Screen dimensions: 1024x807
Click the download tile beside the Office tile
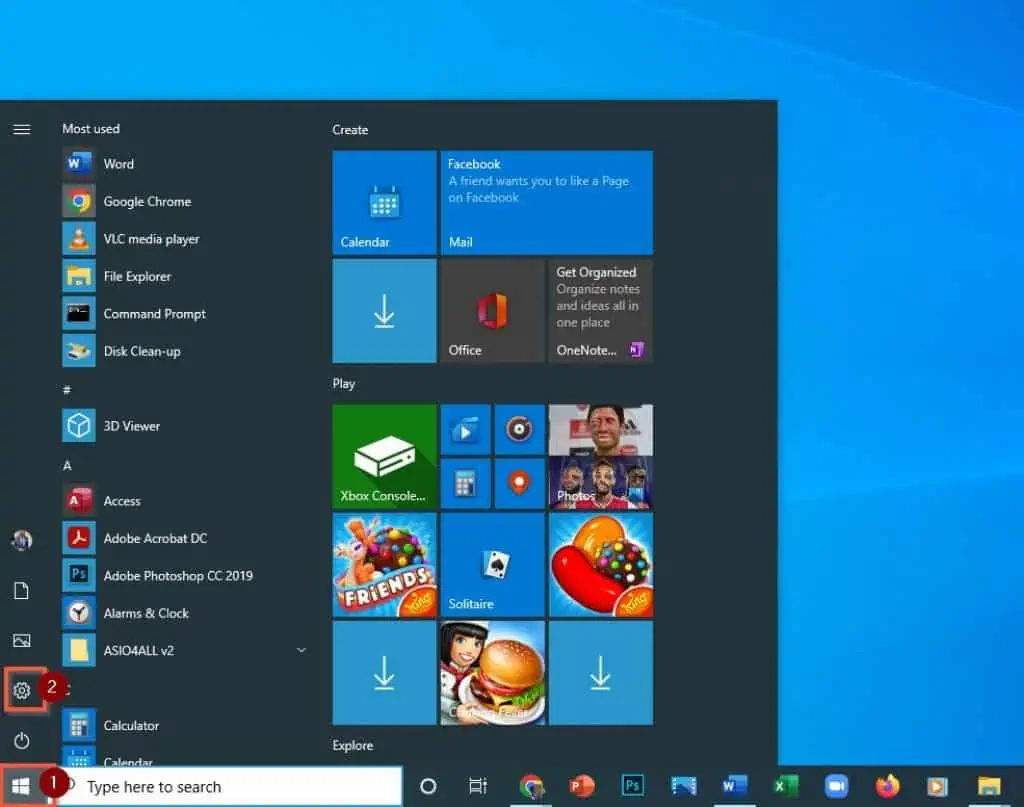point(384,311)
